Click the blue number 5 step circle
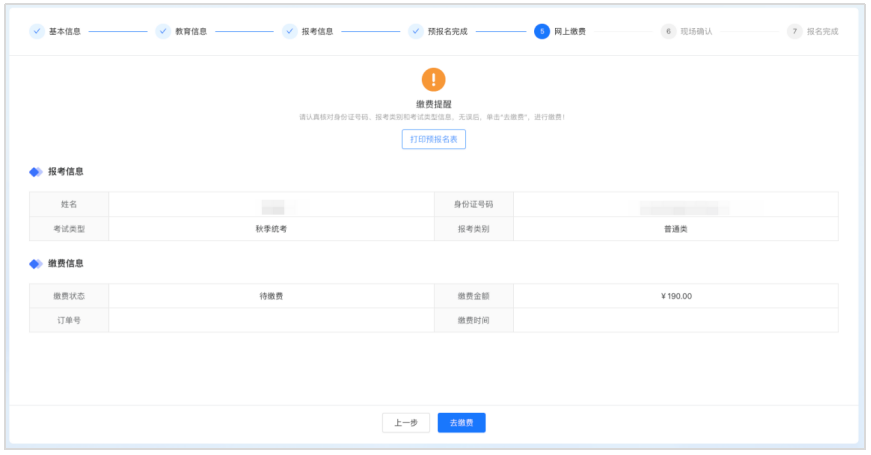This screenshot has height=455, width=871. click(541, 31)
